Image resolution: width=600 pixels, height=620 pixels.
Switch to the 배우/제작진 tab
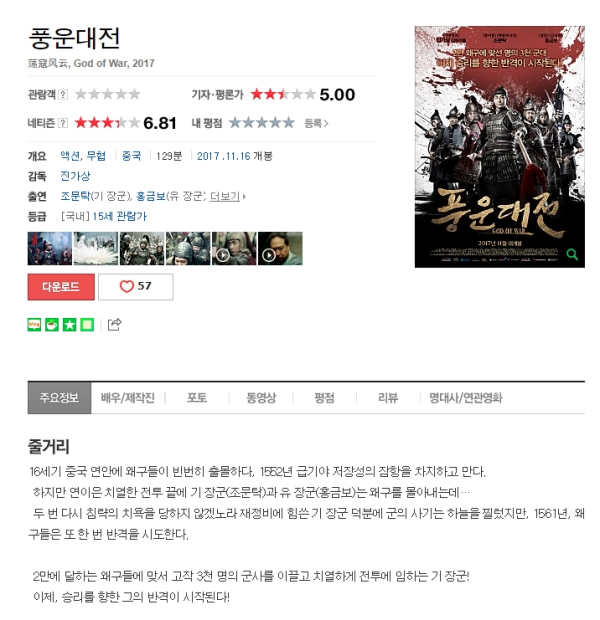pyautogui.click(x=128, y=398)
